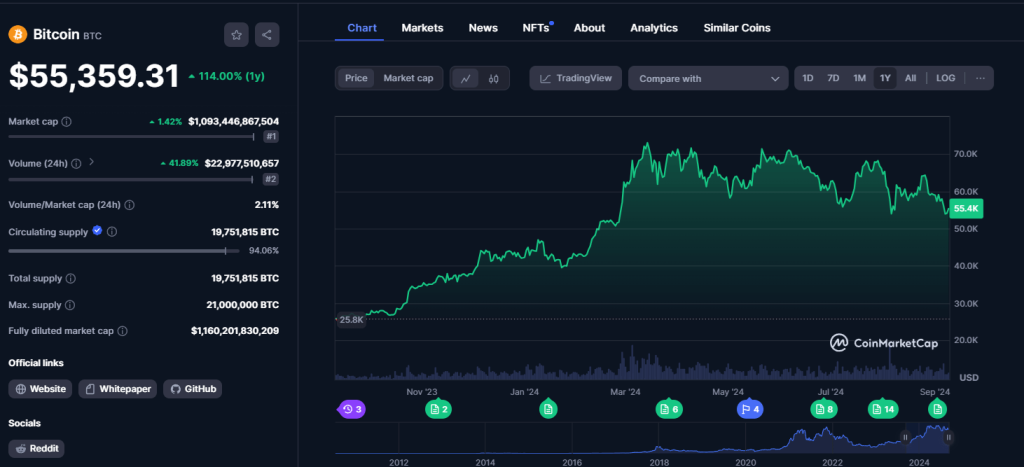1024x467 pixels.
Task: Open the NFTs tab
Action: 537,28
